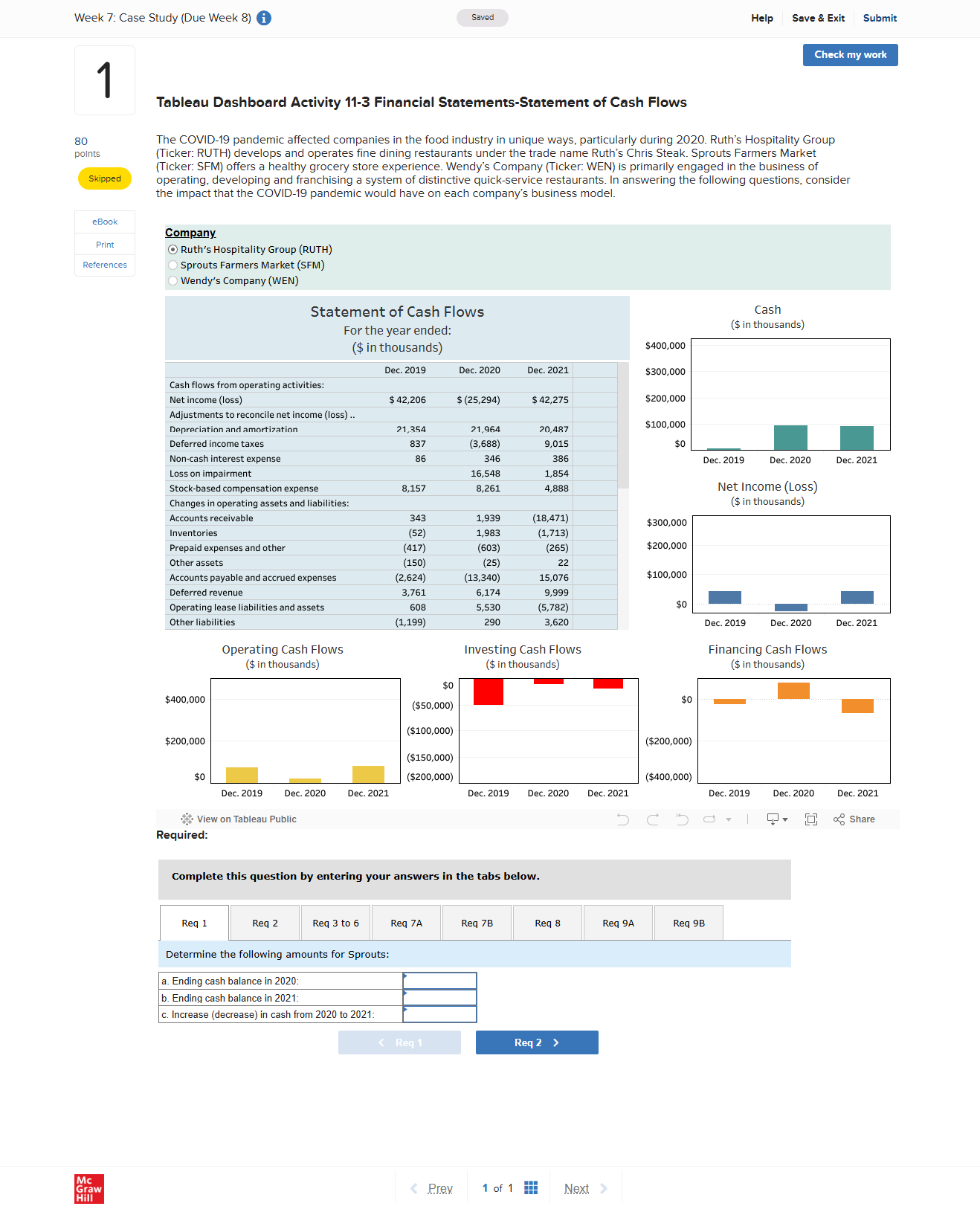Open the eBook link
This screenshot has width=980, height=1212.
(105, 222)
